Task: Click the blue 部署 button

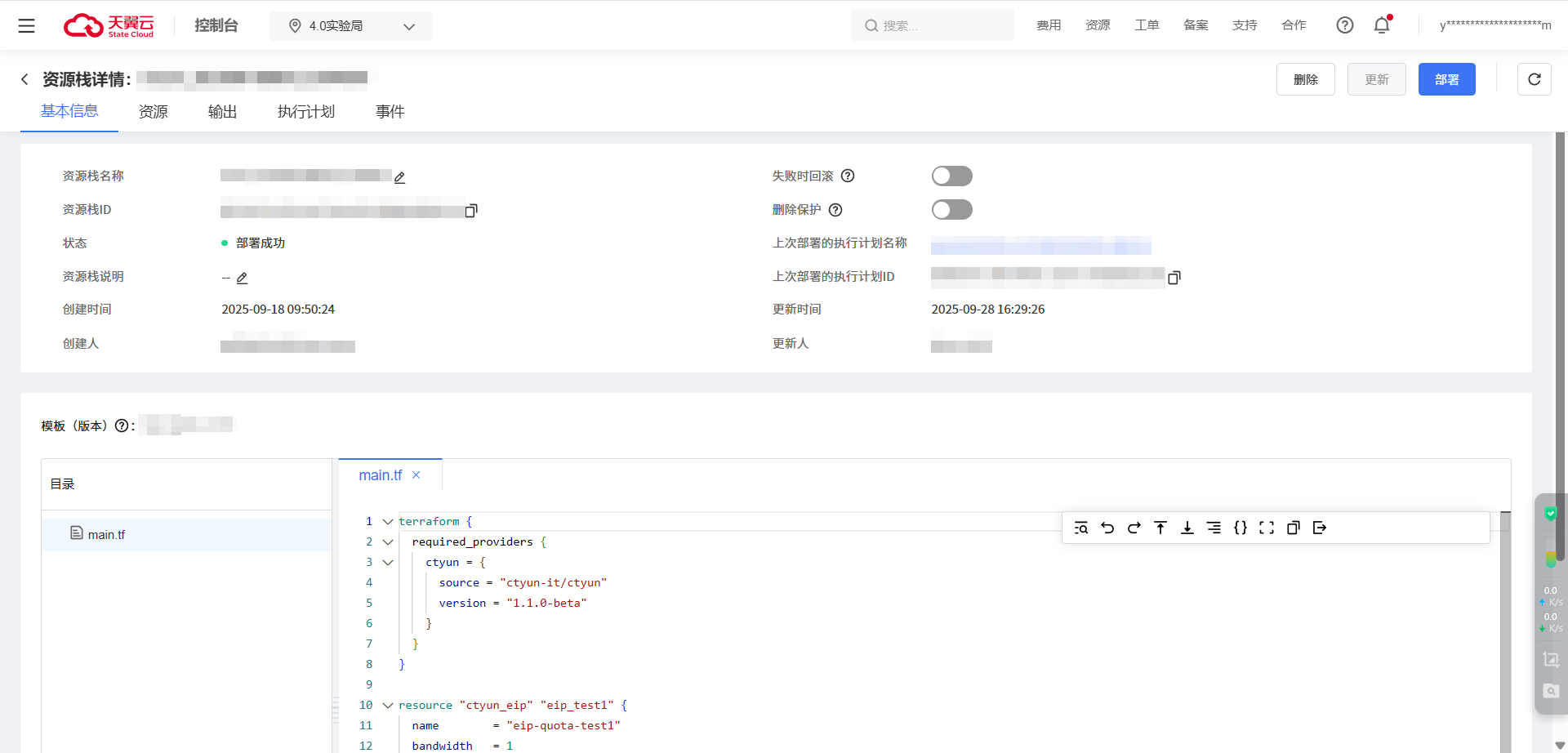Action: [x=1446, y=79]
